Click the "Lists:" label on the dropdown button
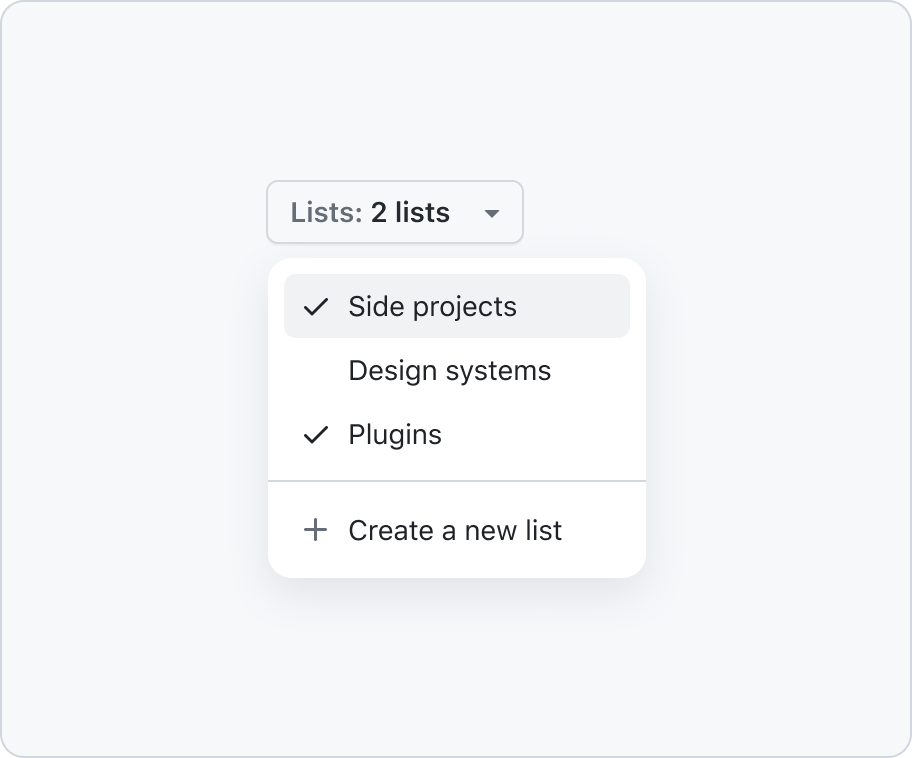 [327, 212]
